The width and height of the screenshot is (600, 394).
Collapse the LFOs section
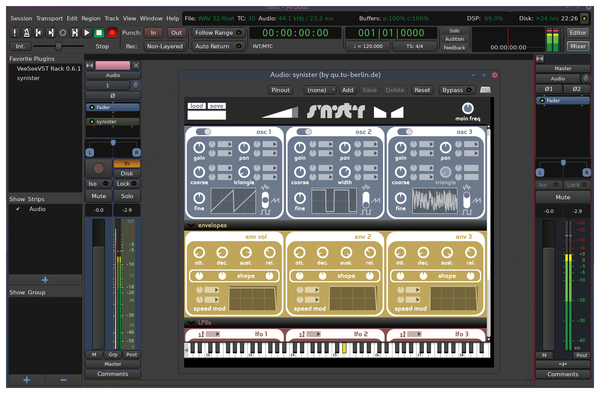(x=191, y=323)
